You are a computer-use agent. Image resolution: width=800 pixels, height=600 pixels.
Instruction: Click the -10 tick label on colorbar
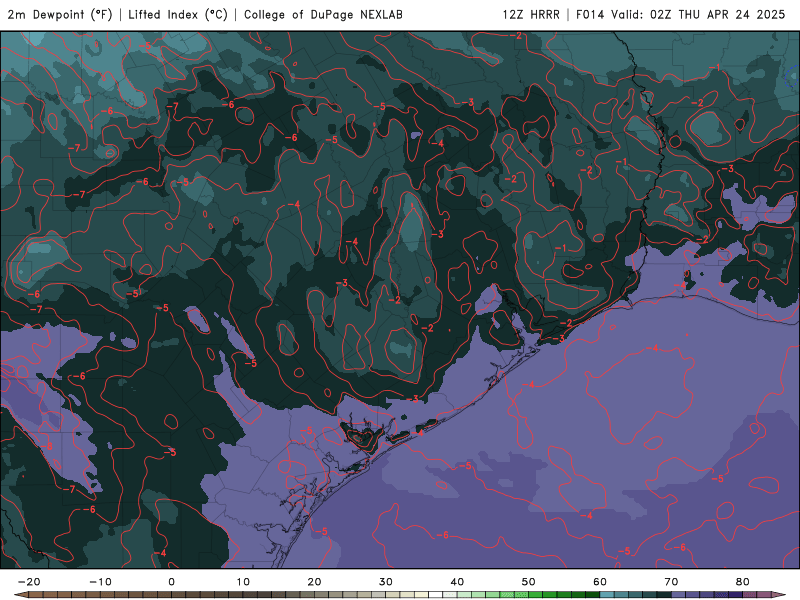click(x=100, y=582)
